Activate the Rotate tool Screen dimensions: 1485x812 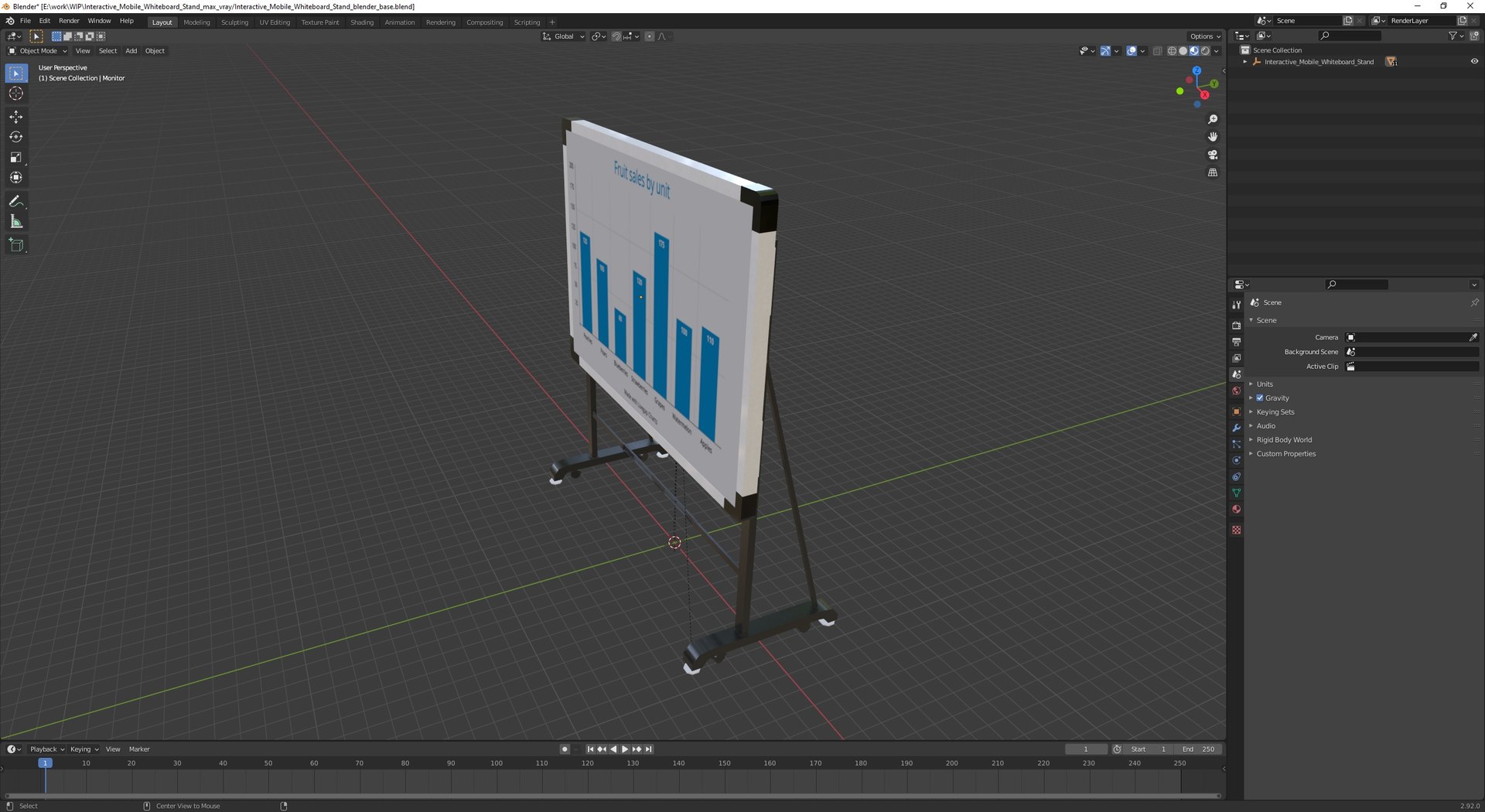coord(16,137)
